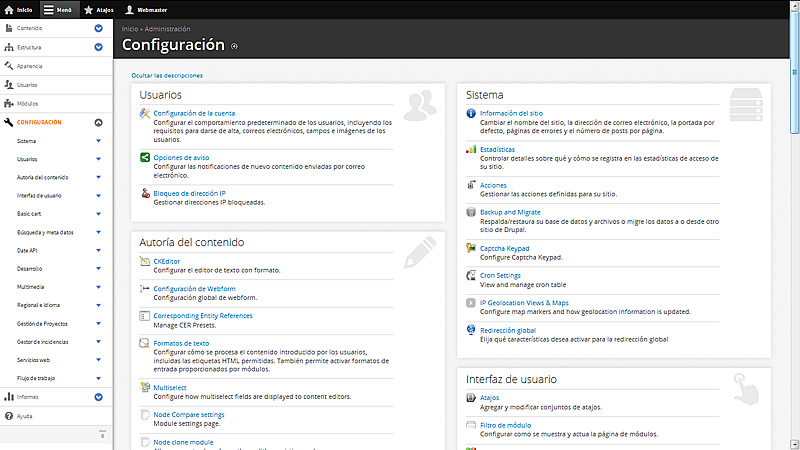The image size is (800, 450).
Task: Expand Regional e idioma submenu arrow
Action: (98, 305)
